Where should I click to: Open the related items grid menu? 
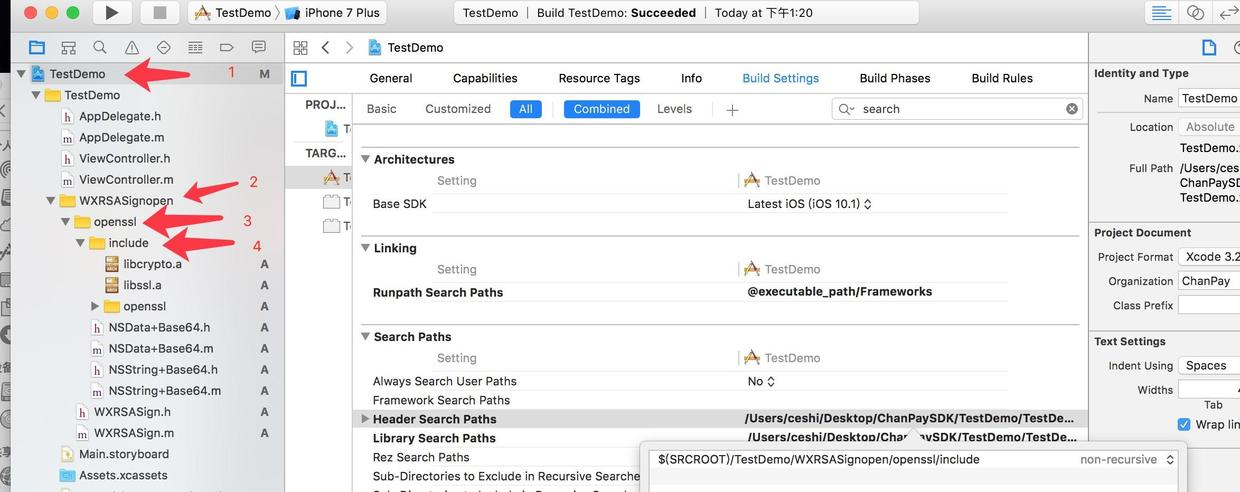point(300,47)
